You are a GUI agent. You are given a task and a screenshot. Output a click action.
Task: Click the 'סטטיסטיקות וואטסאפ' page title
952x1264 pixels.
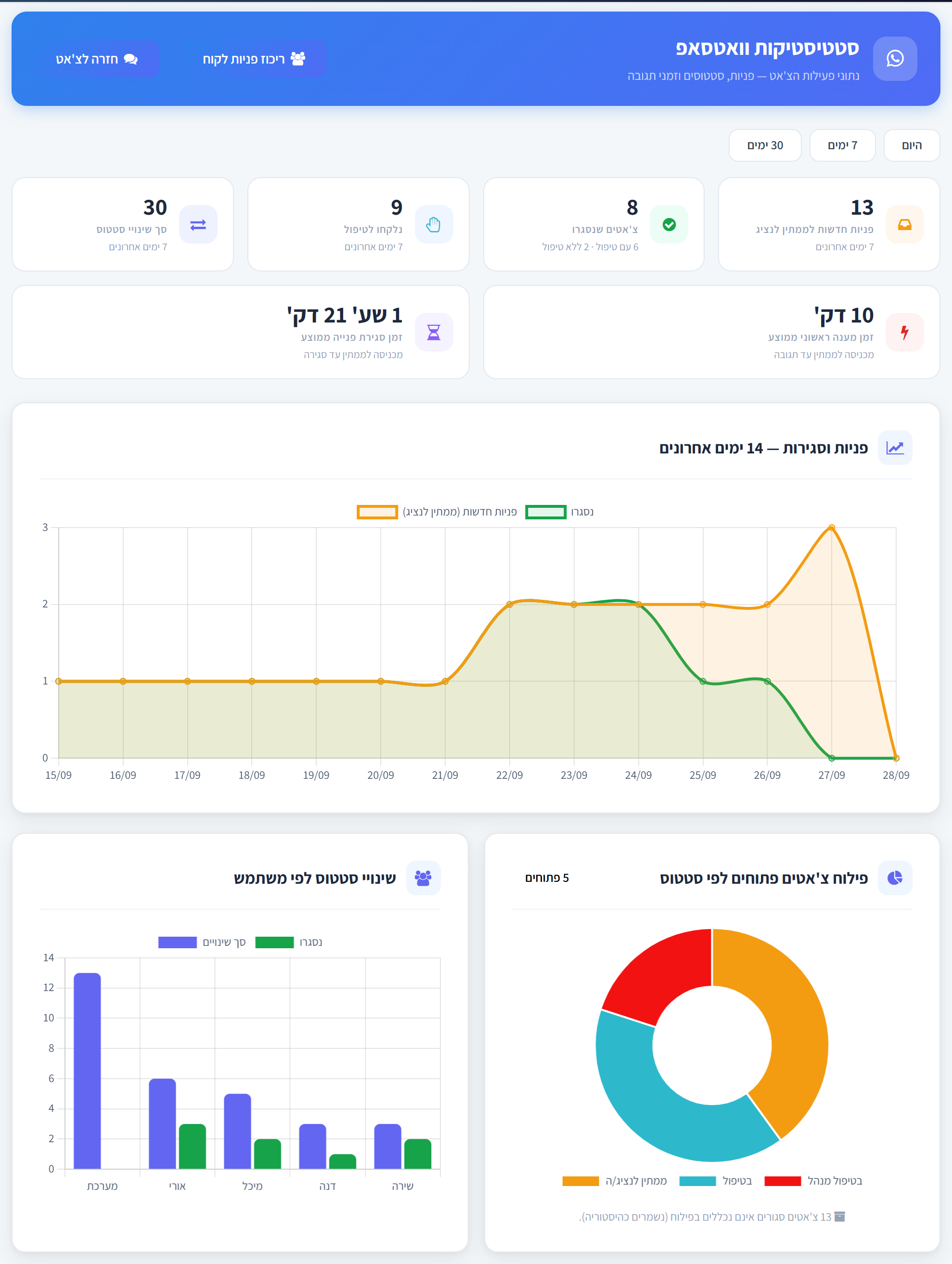pyautogui.click(x=768, y=48)
